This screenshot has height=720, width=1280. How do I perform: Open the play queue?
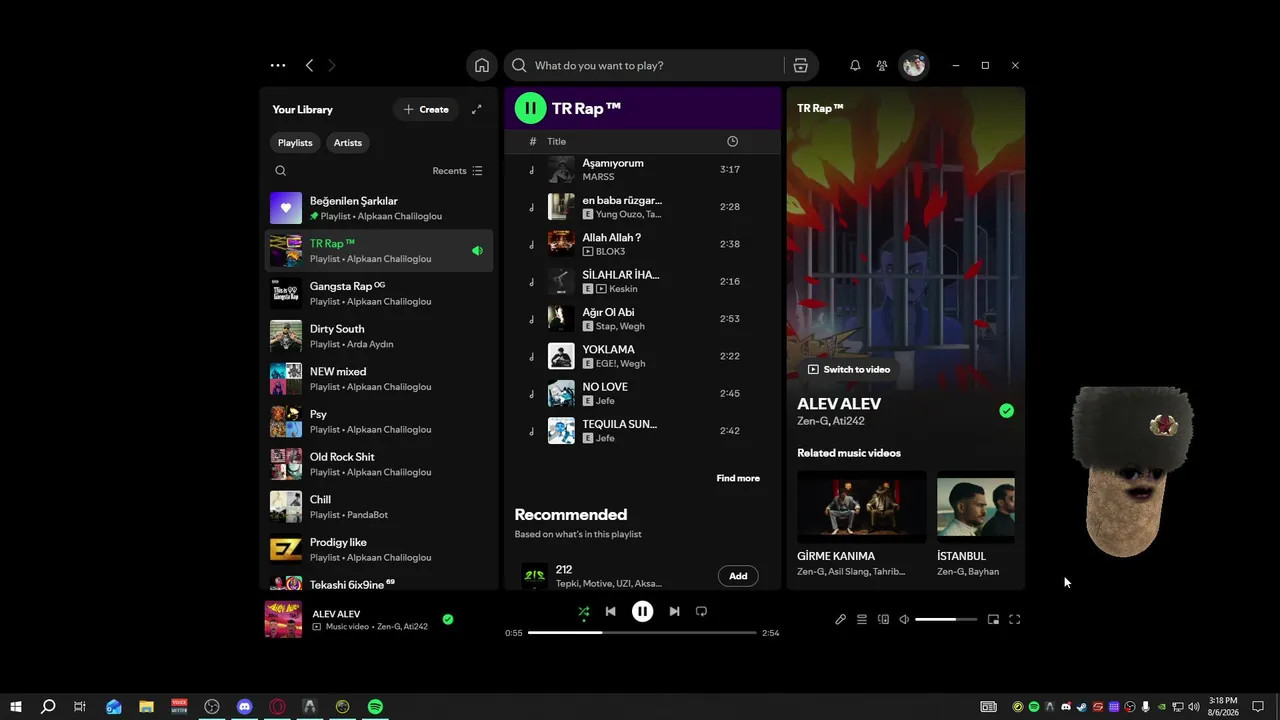[862, 619]
